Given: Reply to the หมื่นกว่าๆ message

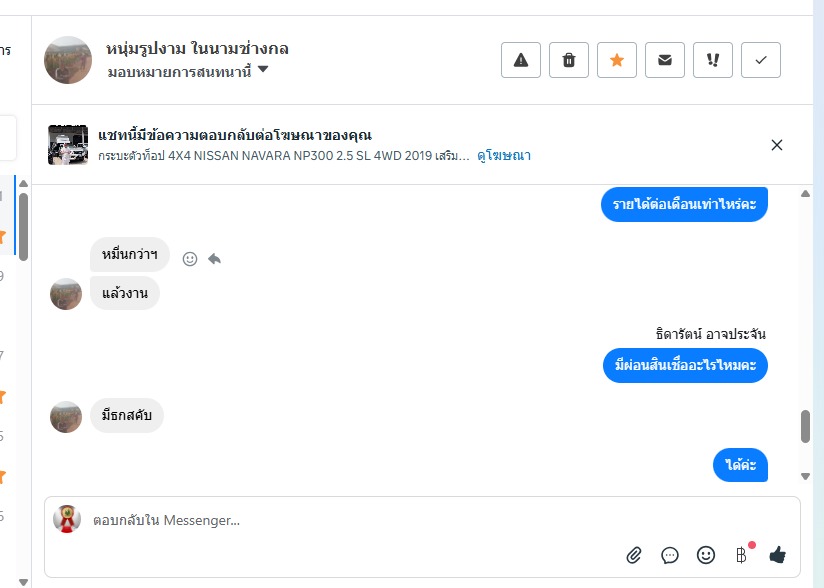Looking at the screenshot, I should 214,259.
